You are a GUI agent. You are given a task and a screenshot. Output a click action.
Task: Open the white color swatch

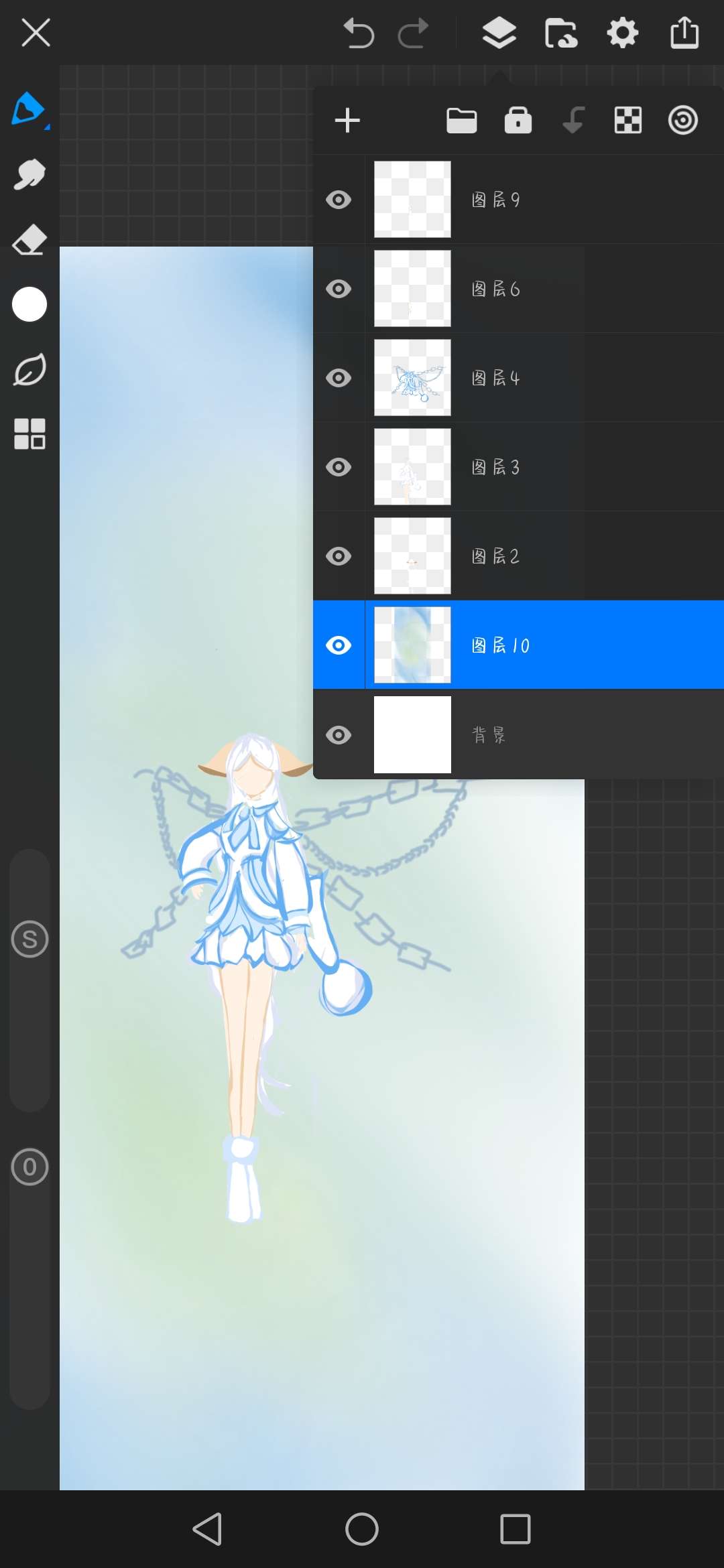pos(29,304)
